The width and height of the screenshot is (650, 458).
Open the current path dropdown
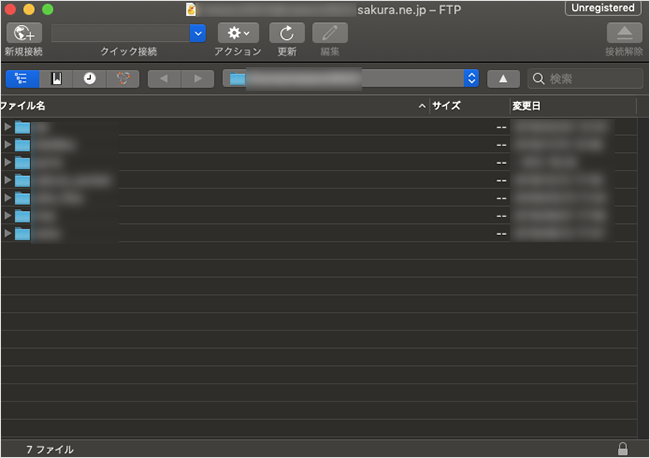471,78
